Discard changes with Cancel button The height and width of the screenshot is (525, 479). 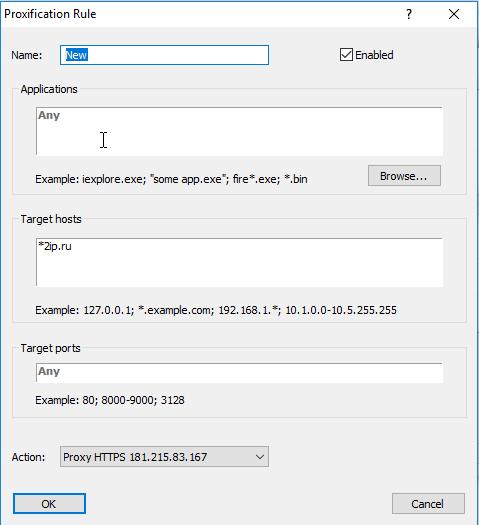point(428,504)
